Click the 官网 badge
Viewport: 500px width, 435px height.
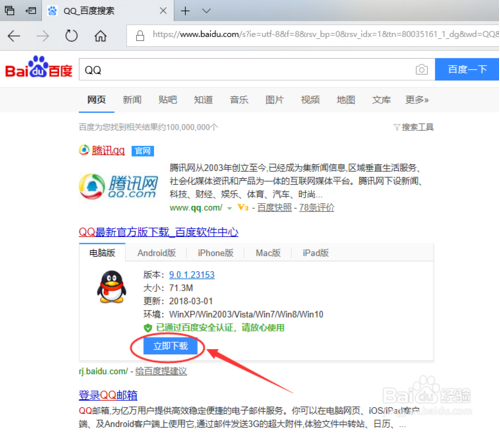(x=143, y=151)
